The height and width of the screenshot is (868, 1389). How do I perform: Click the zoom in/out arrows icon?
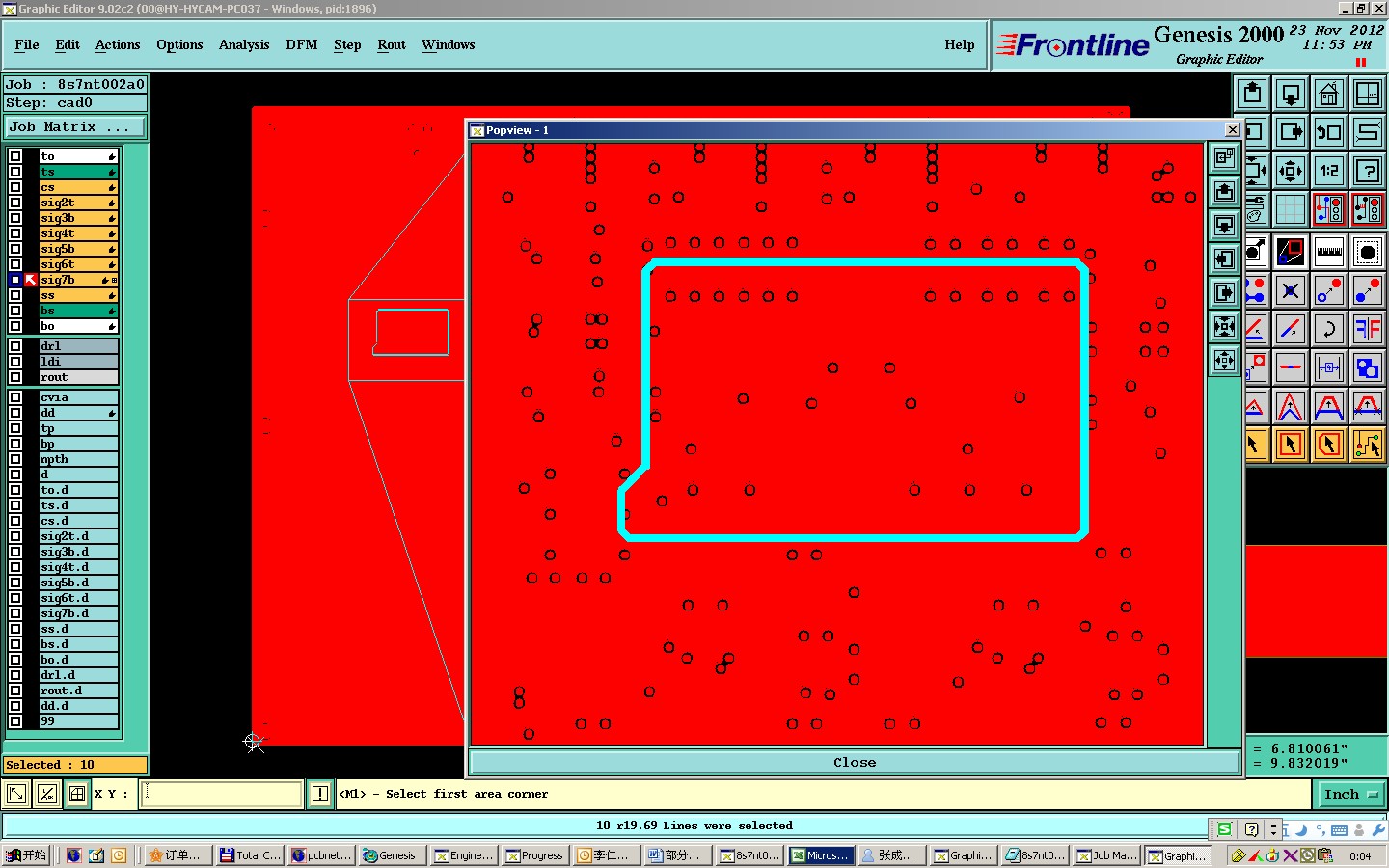point(1291,171)
